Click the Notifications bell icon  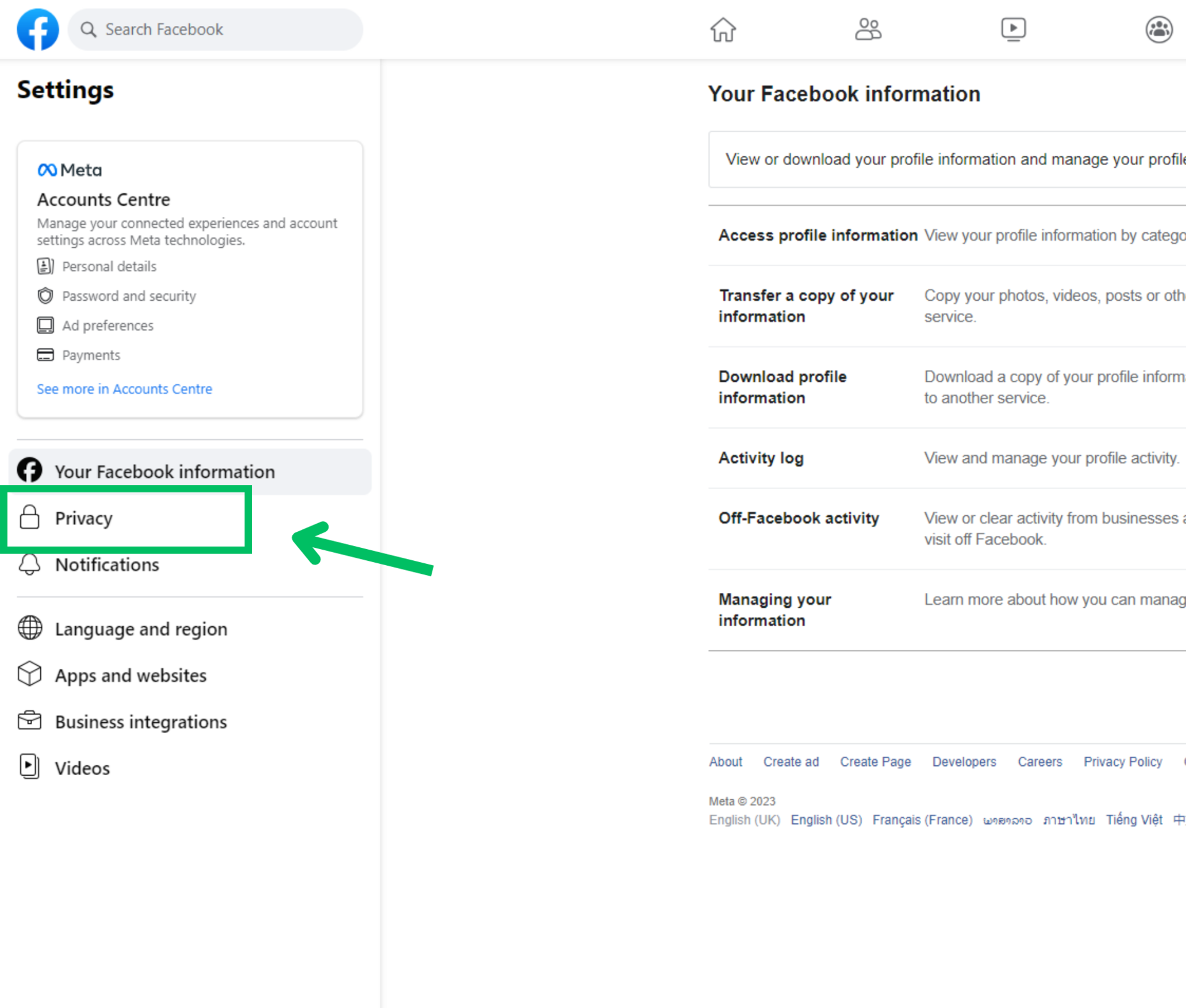29,564
